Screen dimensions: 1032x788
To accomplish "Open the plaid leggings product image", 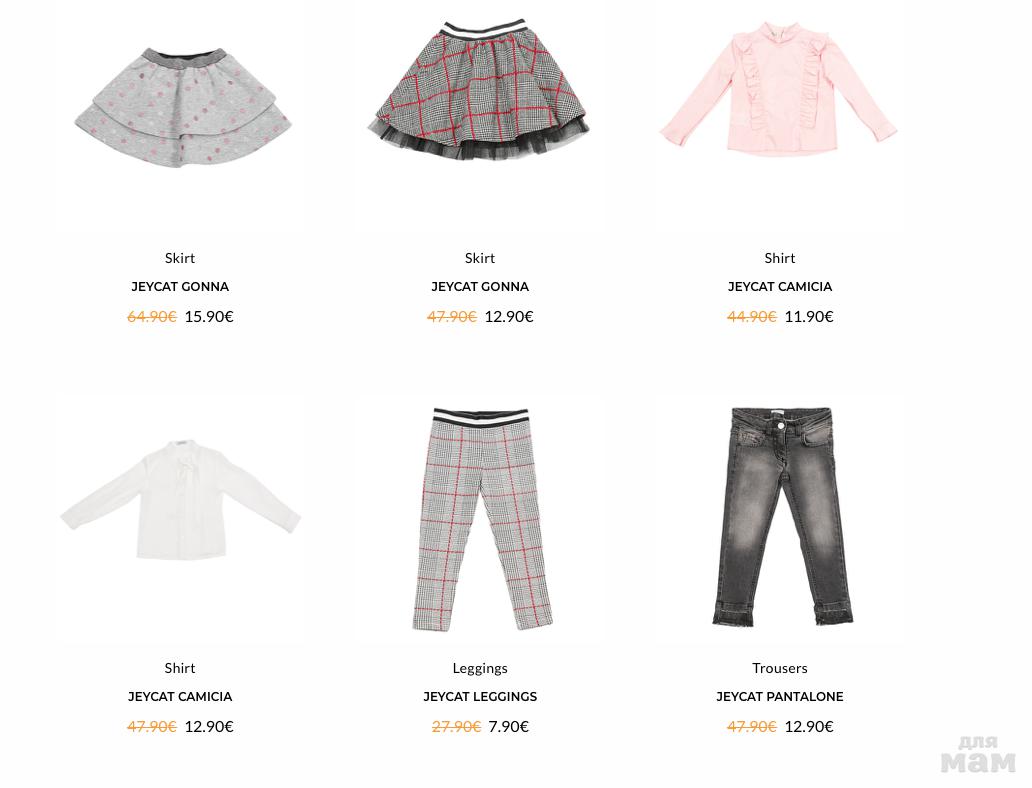I will pos(481,519).
